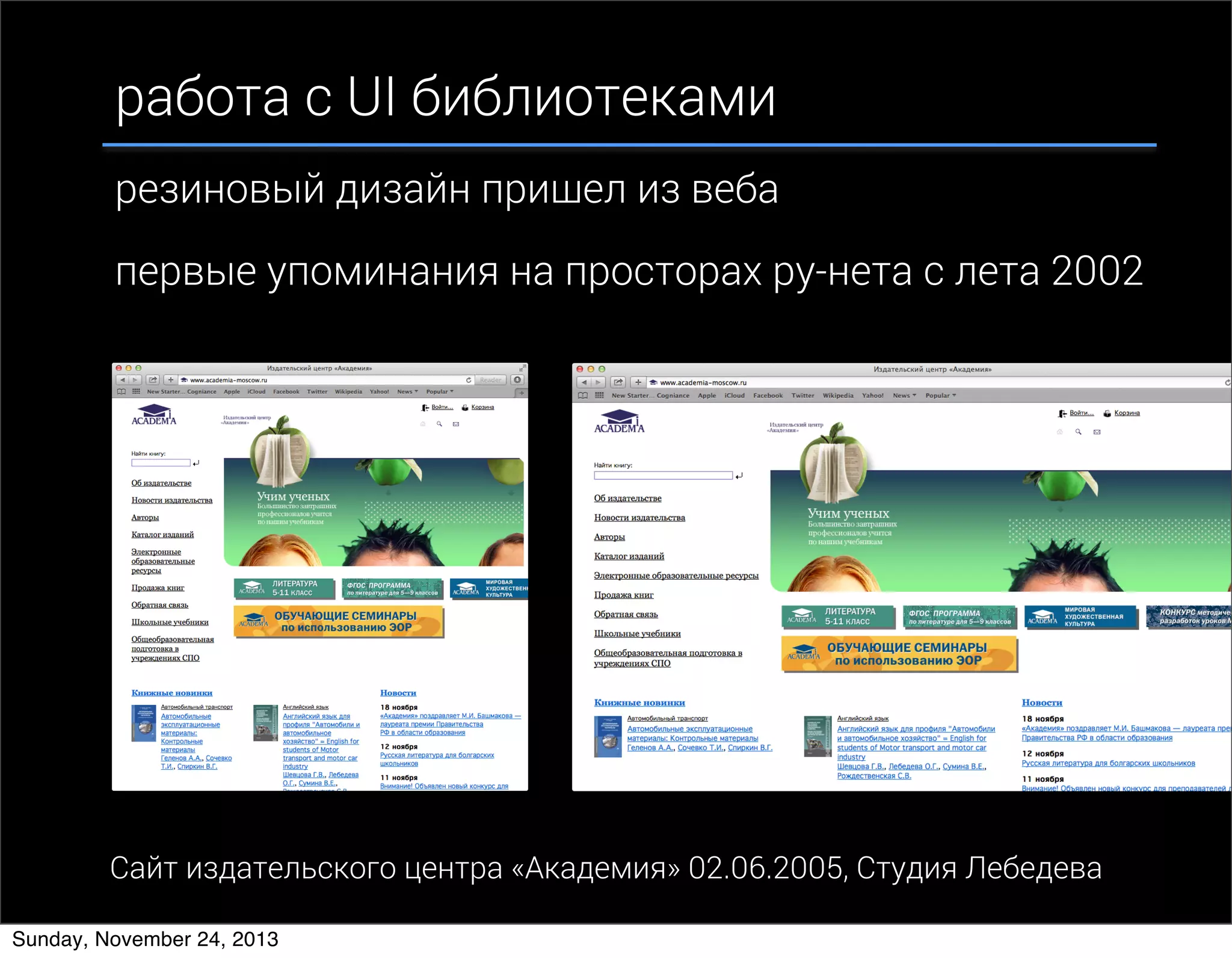Open Школьные учебники link in left window
The width and height of the screenshot is (1232, 958).
click(x=170, y=622)
